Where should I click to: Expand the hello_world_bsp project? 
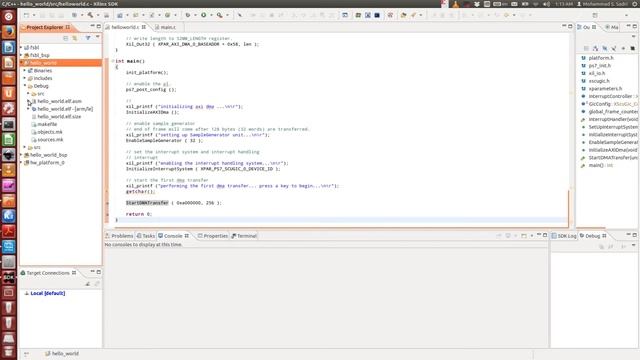(x=21, y=155)
